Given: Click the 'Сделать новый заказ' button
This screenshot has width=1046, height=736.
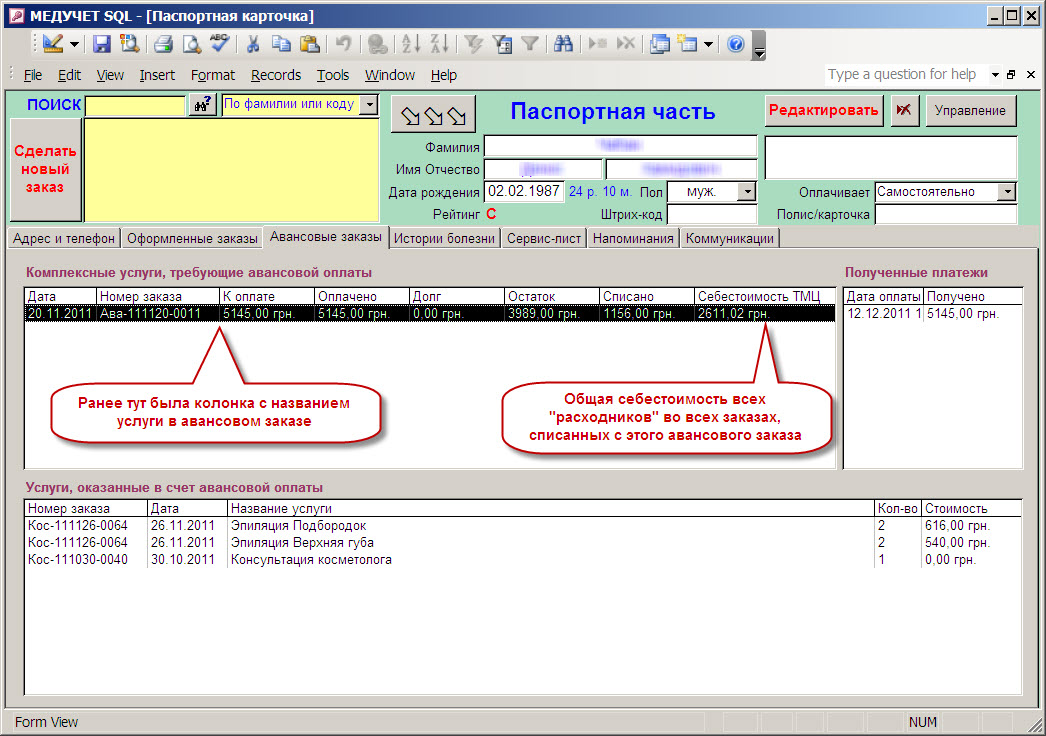Looking at the screenshot, I should [45, 169].
